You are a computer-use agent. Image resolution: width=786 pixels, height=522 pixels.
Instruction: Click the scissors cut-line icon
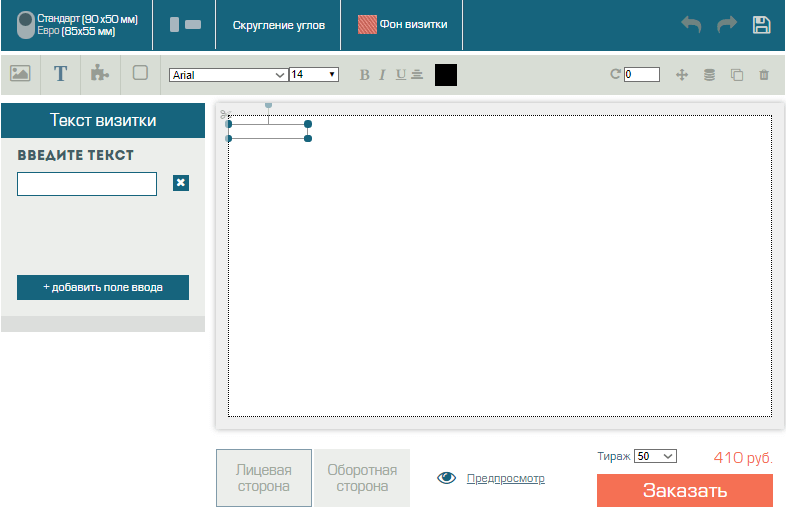click(225, 115)
